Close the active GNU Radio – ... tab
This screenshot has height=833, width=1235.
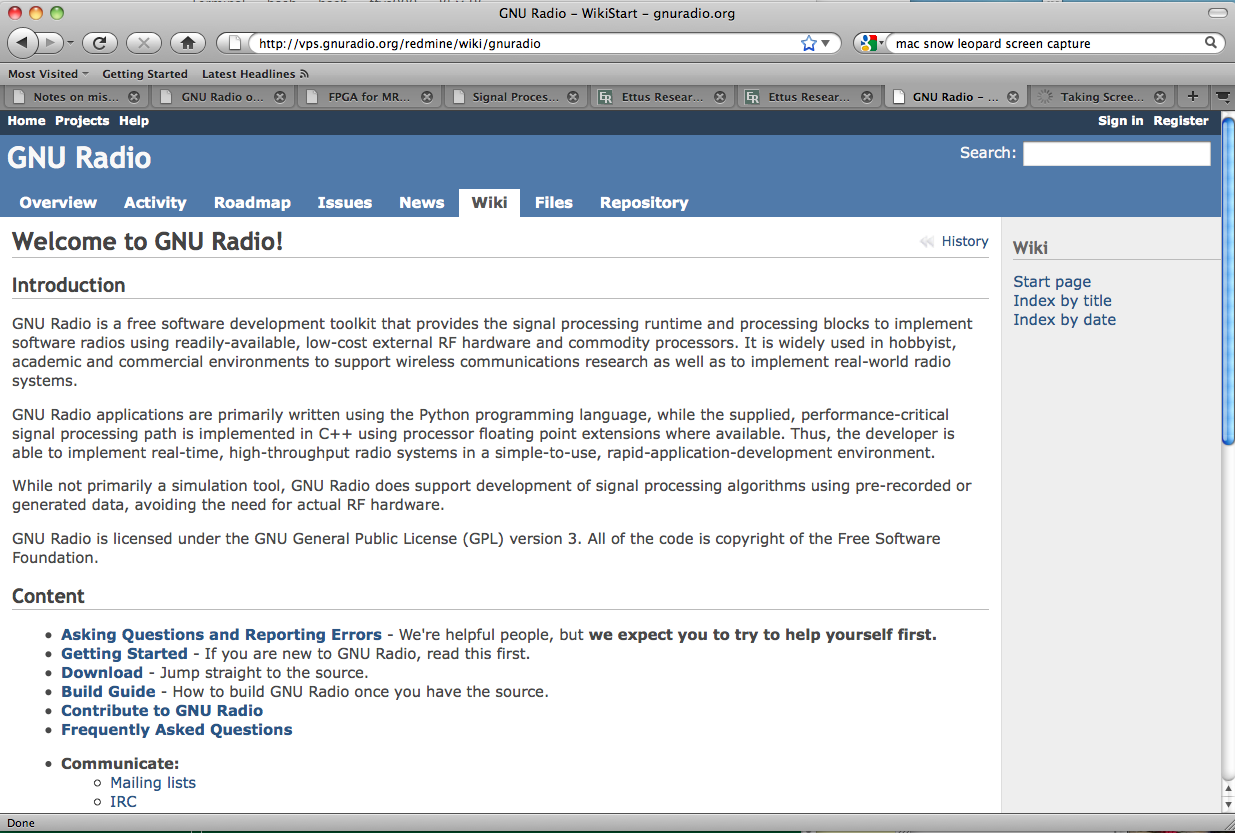point(1013,97)
